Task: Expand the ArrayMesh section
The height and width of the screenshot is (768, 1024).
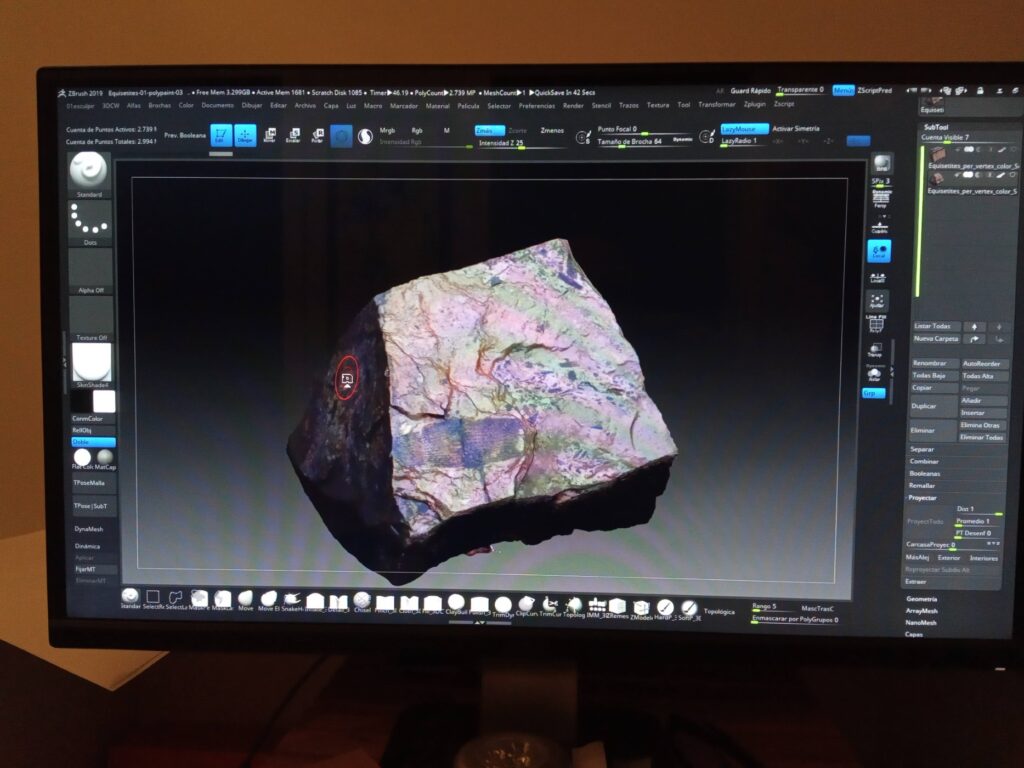Action: (x=921, y=611)
